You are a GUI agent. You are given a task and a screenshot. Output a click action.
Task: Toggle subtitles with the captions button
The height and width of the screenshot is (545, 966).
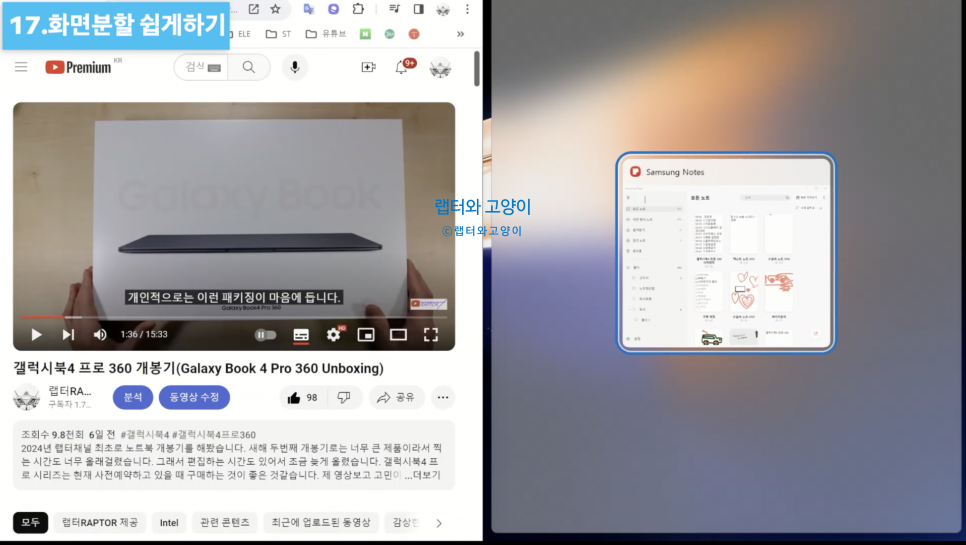pos(301,334)
